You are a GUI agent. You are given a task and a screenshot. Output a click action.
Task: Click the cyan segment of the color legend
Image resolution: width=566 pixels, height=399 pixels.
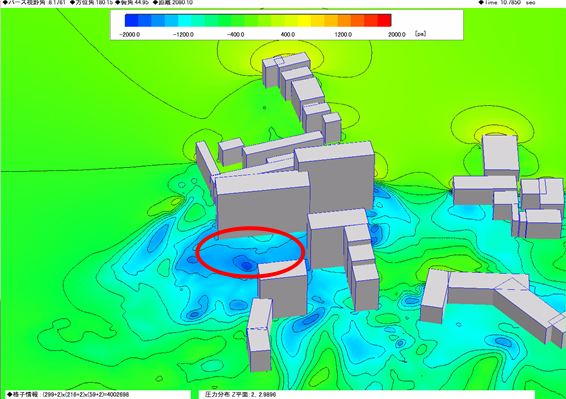(x=184, y=20)
